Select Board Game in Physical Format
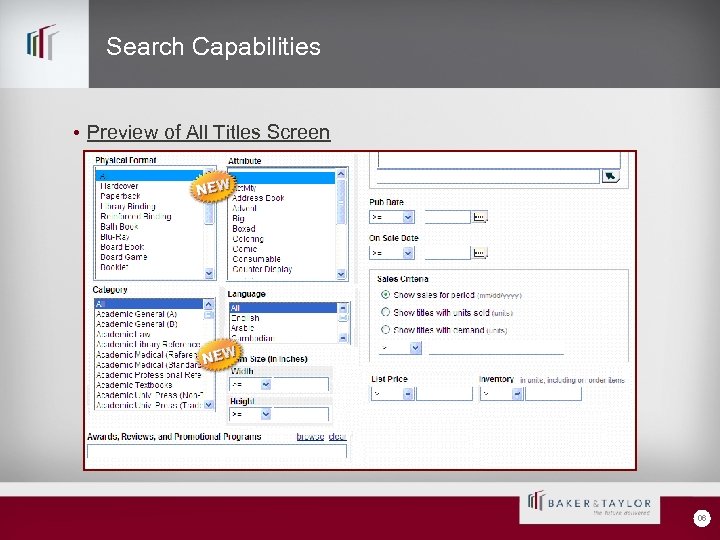 coord(124,257)
